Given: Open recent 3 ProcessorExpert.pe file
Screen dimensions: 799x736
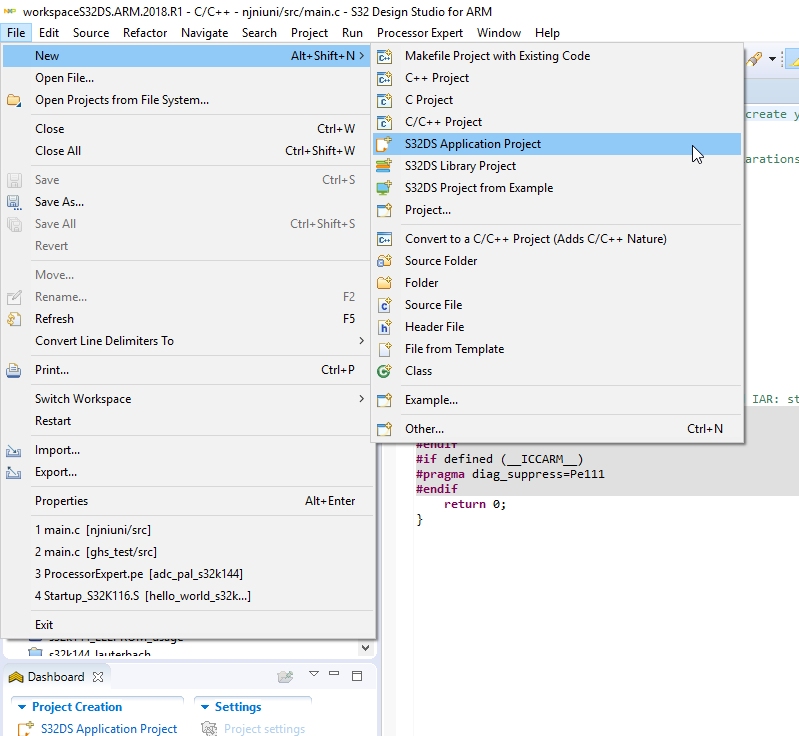Looking at the screenshot, I should [x=187, y=574].
